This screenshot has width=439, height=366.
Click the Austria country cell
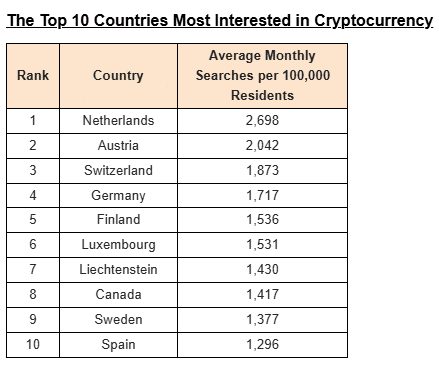[x=118, y=146]
